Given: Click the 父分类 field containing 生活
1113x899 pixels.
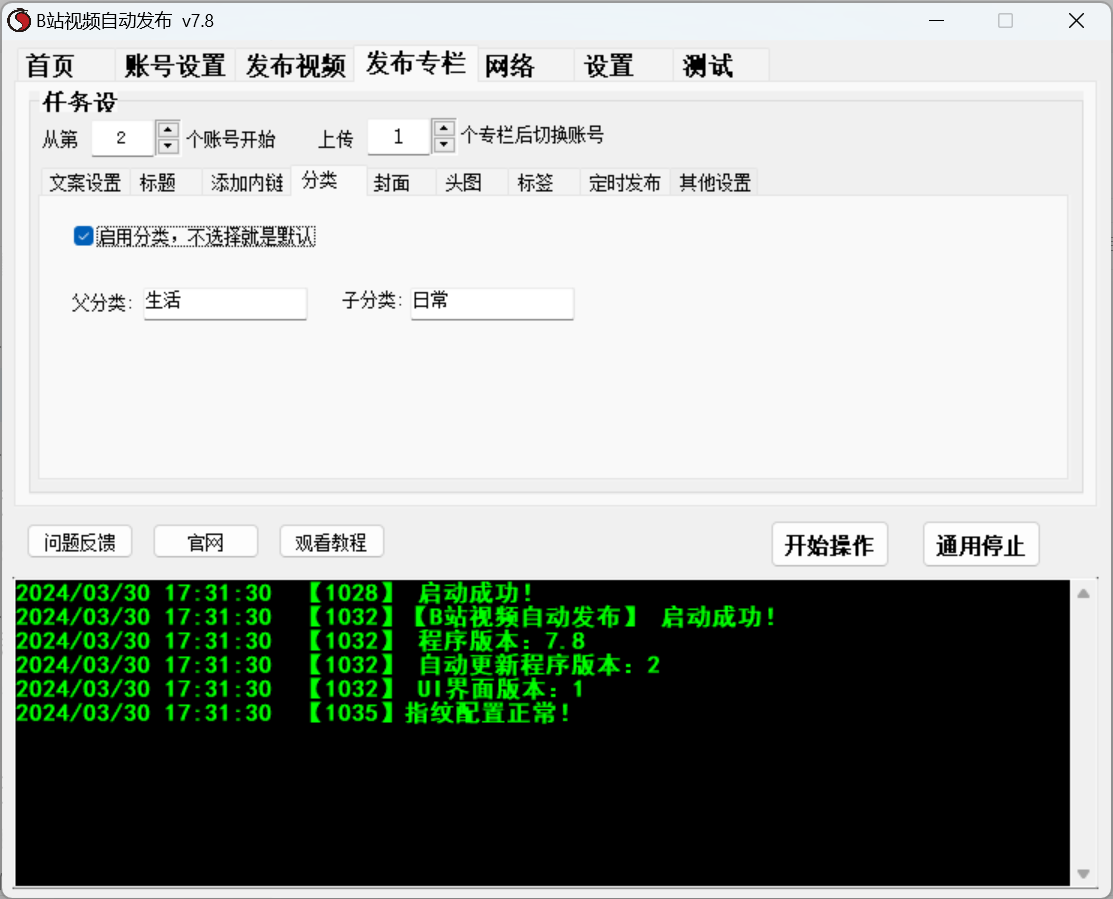Looking at the screenshot, I should pos(225,303).
